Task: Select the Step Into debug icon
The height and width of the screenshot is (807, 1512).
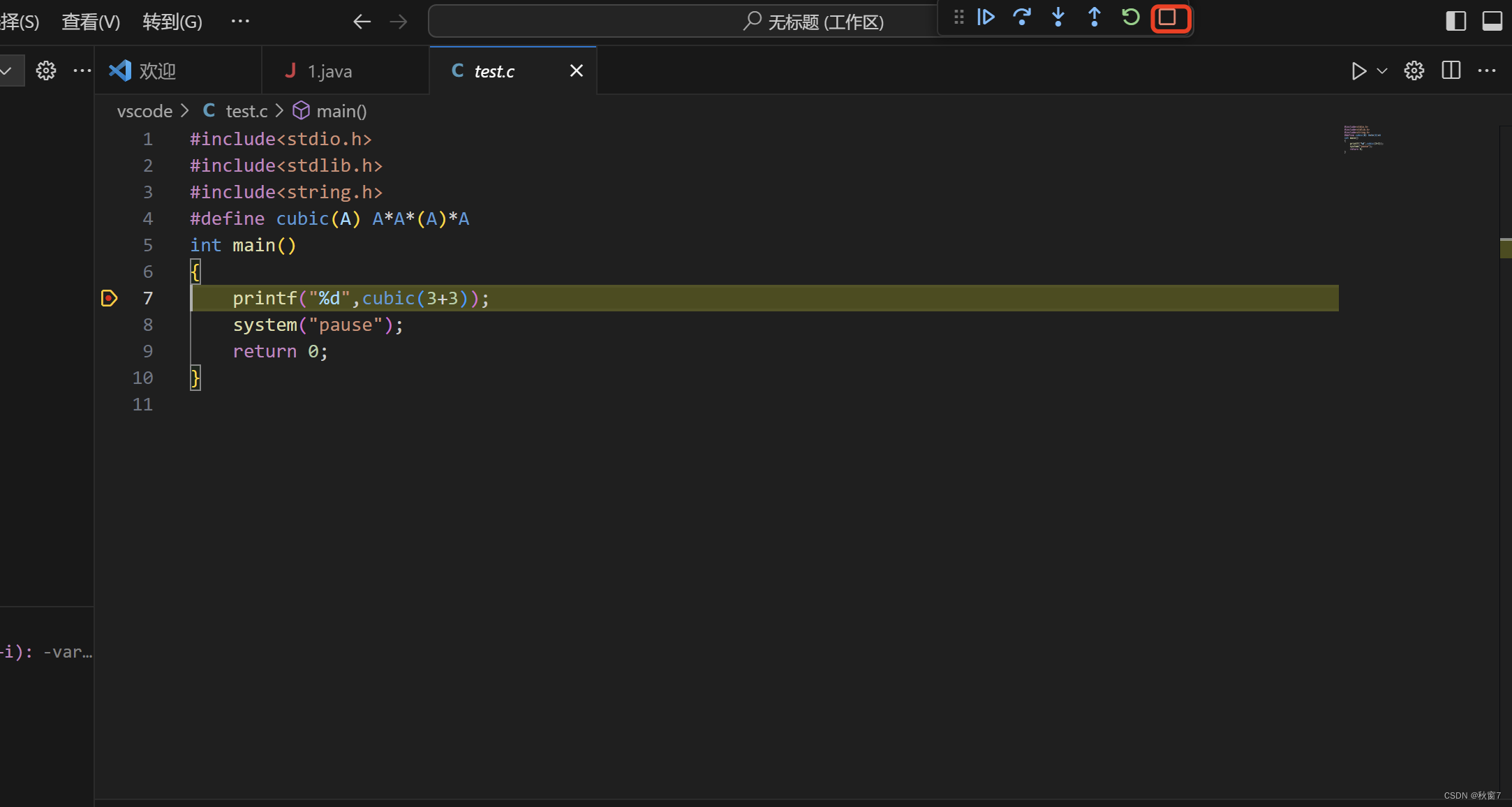Action: (x=1058, y=17)
